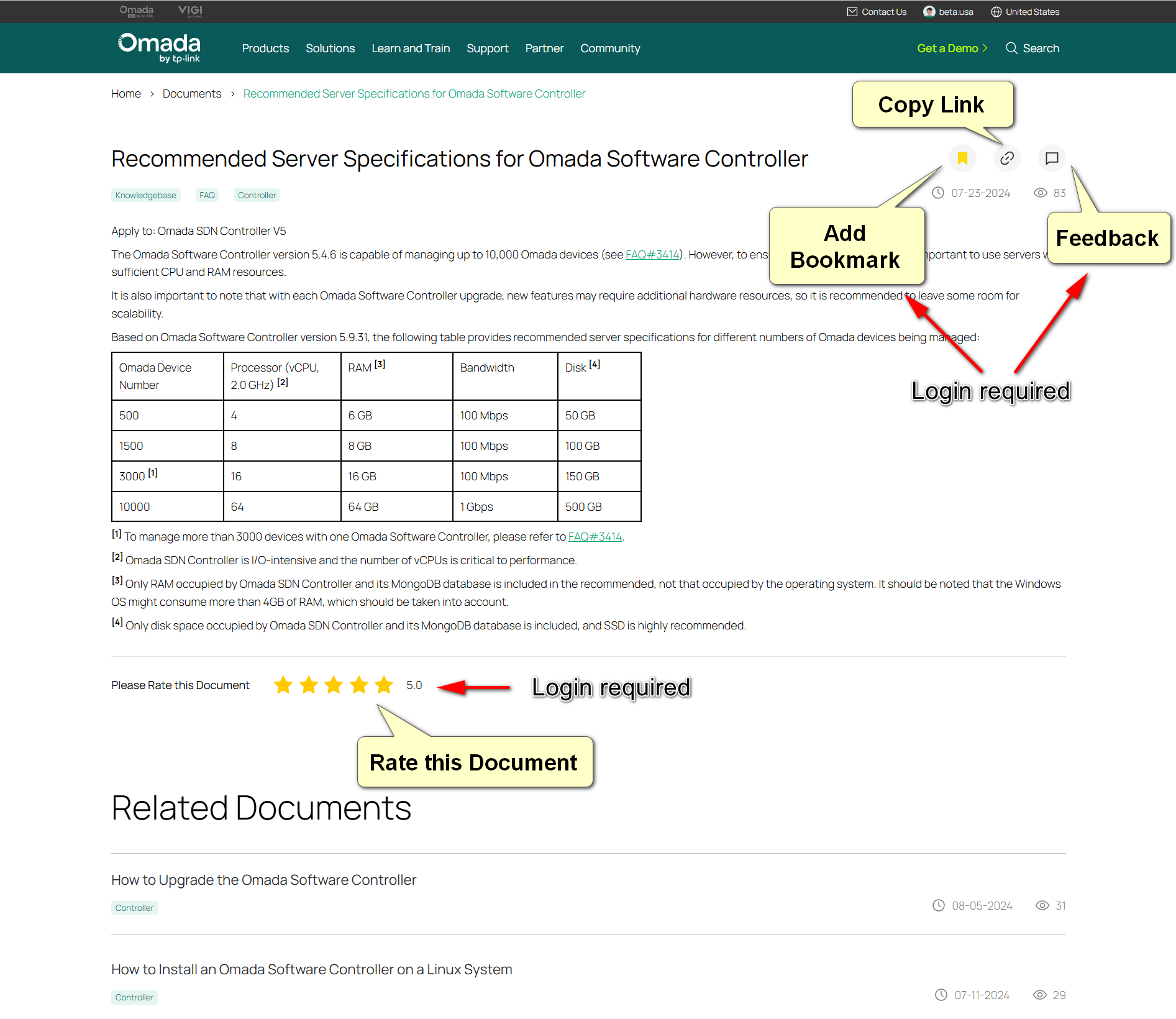This screenshot has width=1176, height=1019.
Task: Click the Related Documents heading
Action: pyautogui.click(x=261, y=808)
